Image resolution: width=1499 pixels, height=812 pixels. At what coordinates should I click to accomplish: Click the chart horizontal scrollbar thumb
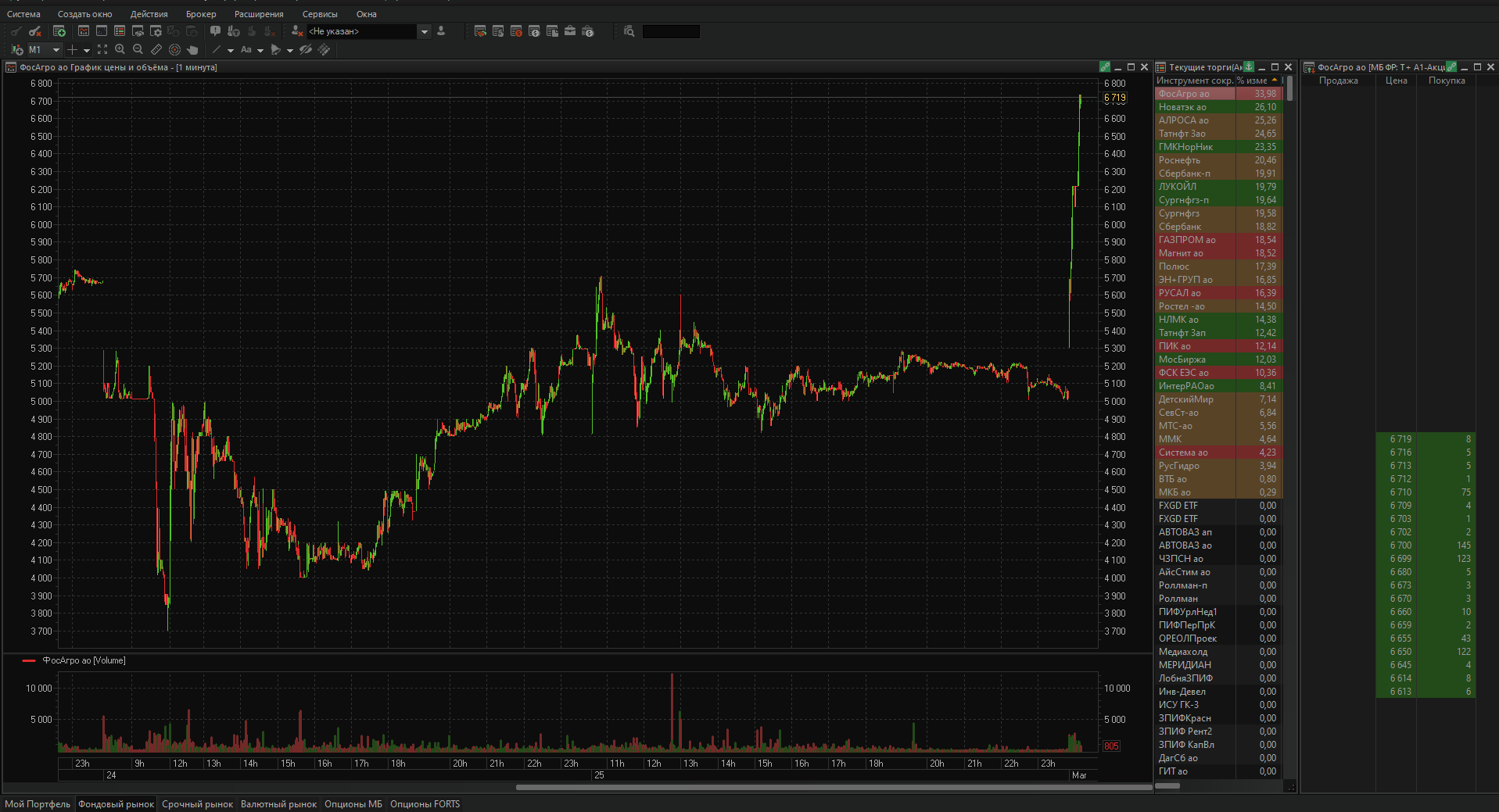833,787
